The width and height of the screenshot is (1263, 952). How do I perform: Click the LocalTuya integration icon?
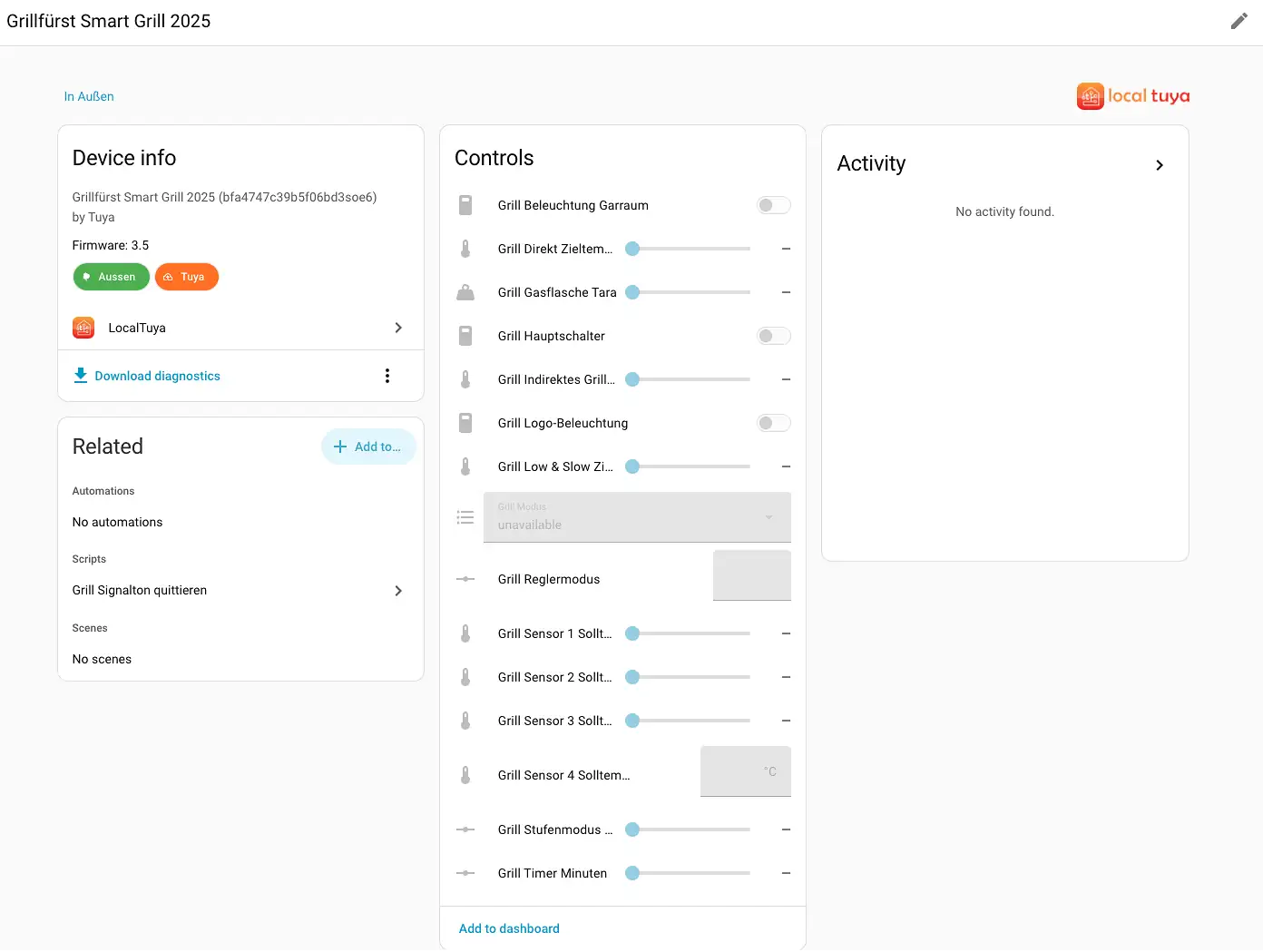click(83, 328)
